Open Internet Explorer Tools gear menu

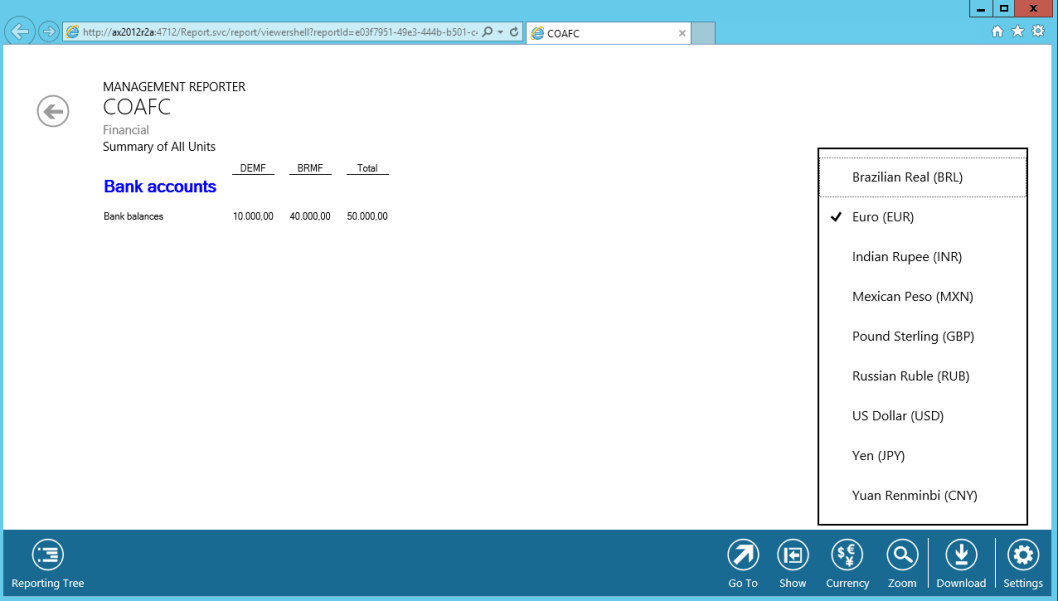[x=1038, y=31]
